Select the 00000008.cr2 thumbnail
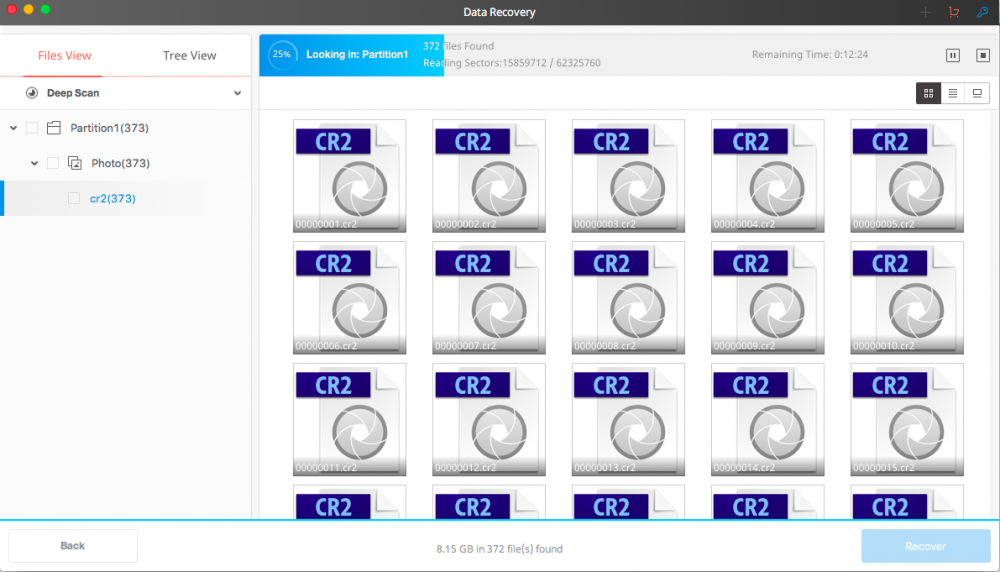1000x572 pixels. point(628,297)
